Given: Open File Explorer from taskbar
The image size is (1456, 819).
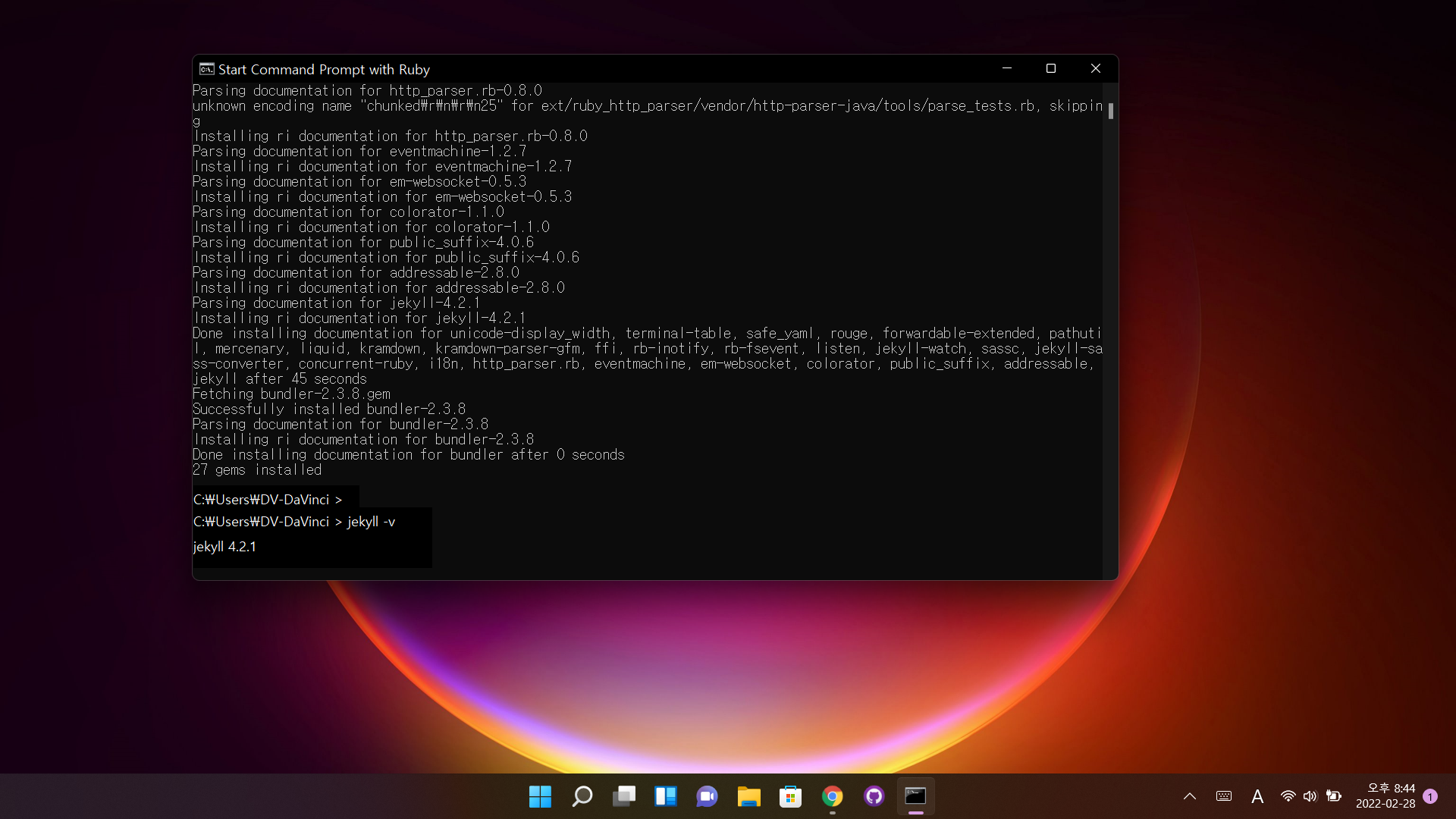Looking at the screenshot, I should tap(748, 796).
